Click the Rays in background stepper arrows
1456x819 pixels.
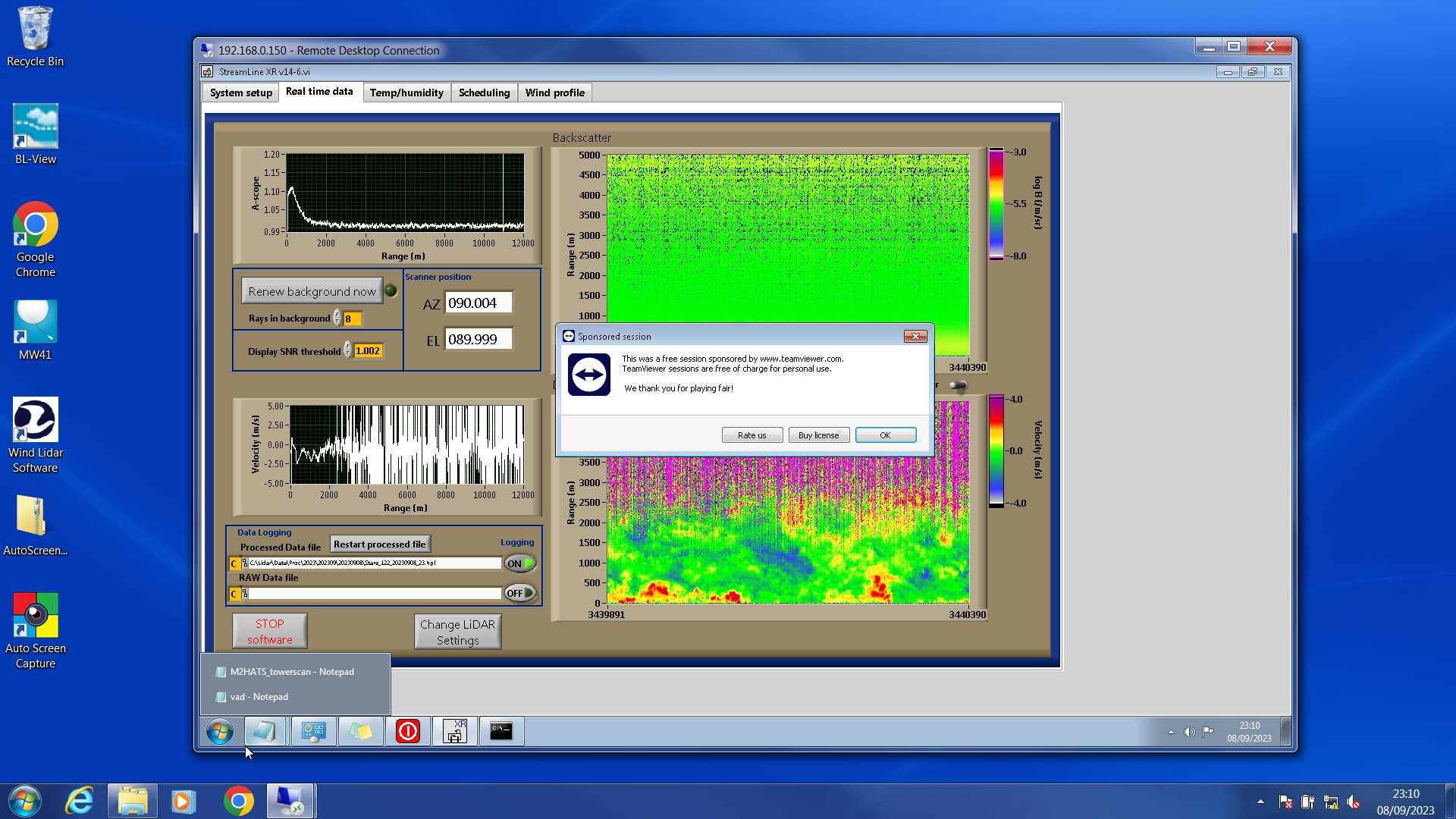click(337, 318)
